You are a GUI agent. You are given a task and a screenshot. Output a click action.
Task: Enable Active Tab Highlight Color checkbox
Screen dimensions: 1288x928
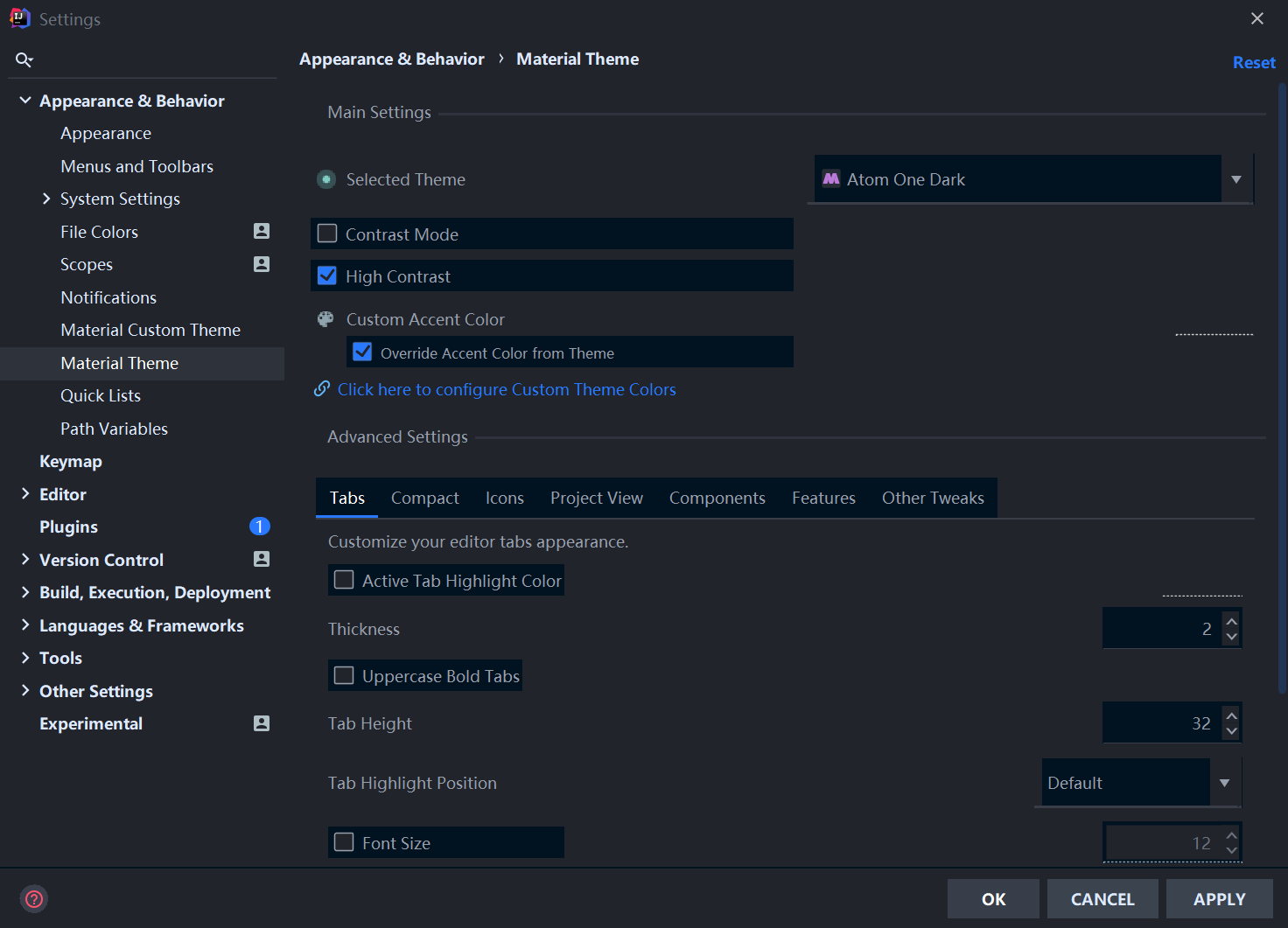point(345,580)
